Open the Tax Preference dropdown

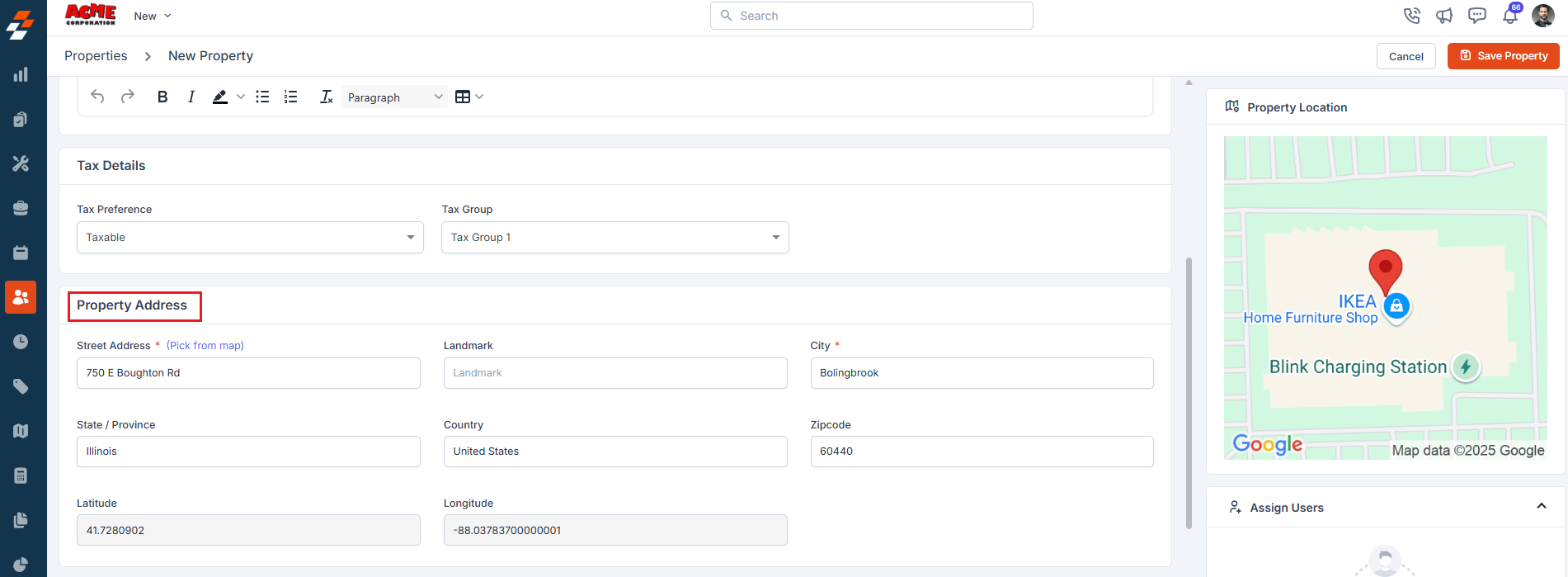(x=250, y=237)
